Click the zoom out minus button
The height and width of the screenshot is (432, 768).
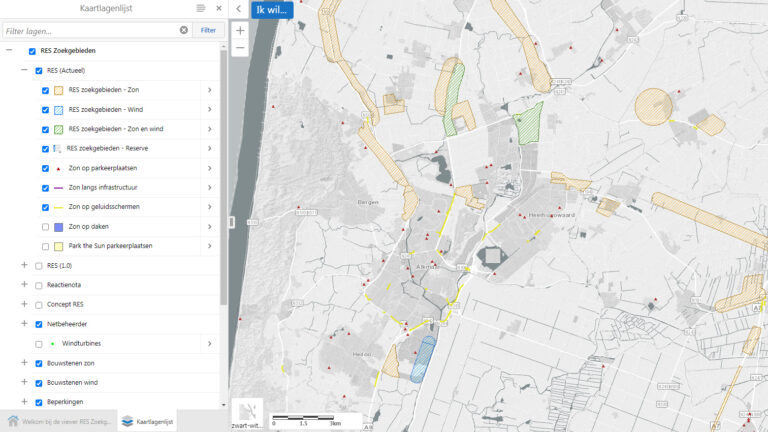point(240,48)
